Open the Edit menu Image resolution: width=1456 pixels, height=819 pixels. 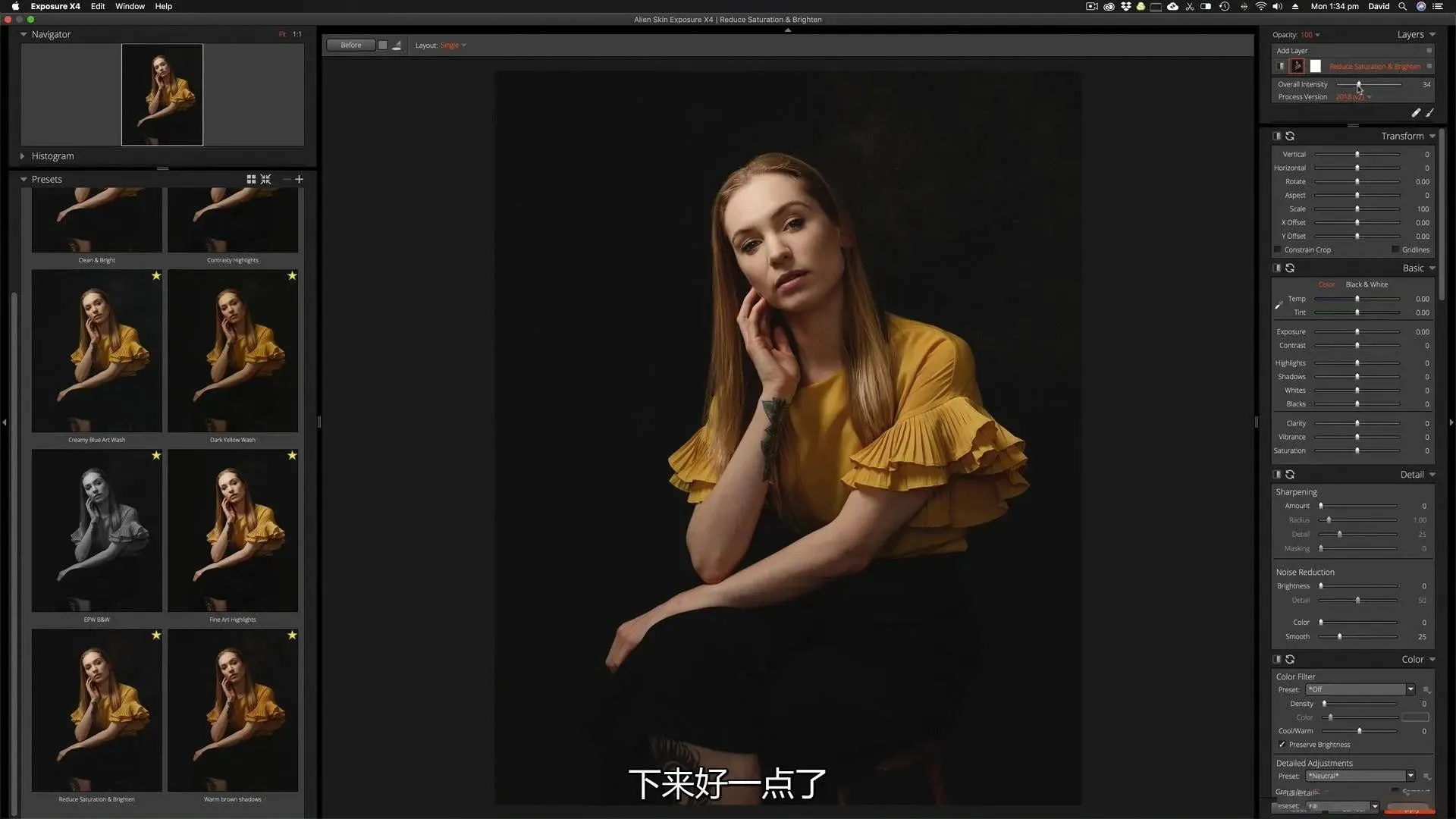tap(98, 6)
